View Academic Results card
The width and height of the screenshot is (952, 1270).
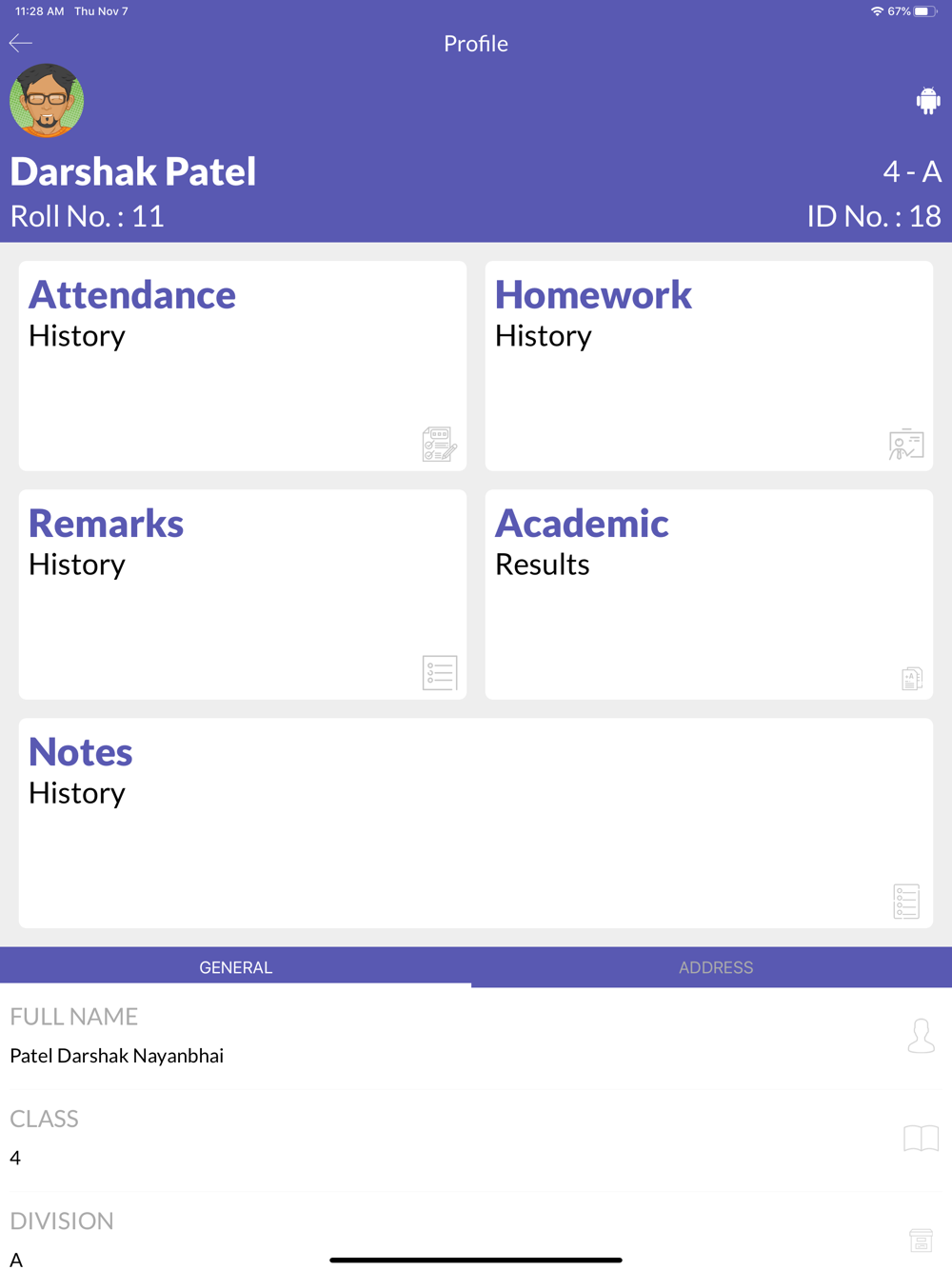click(709, 595)
